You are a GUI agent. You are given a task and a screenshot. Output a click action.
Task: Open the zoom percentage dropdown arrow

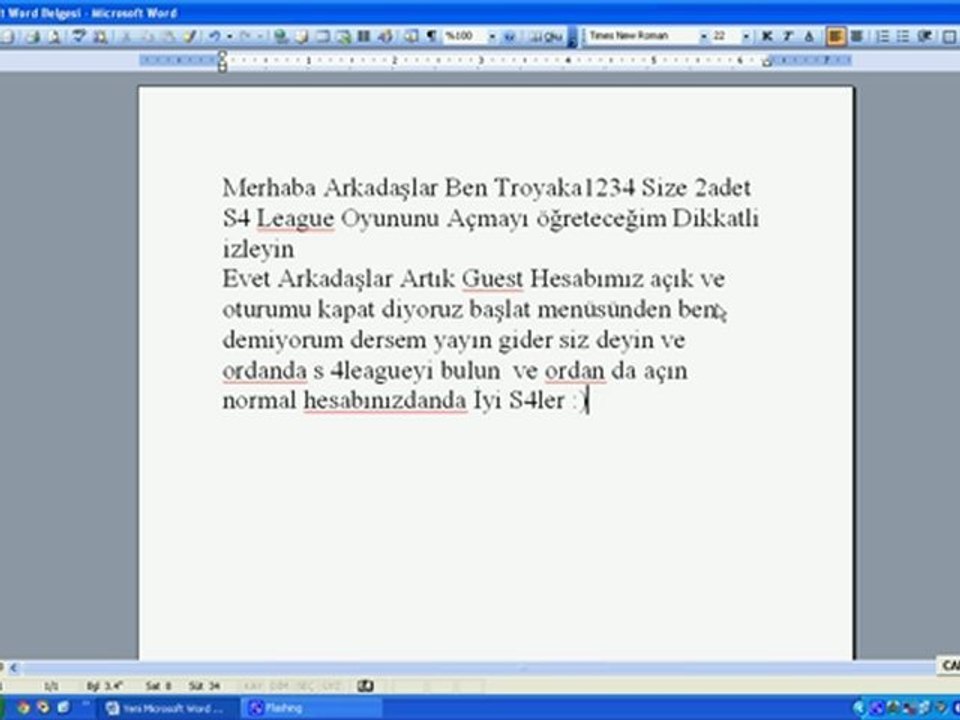[492, 37]
